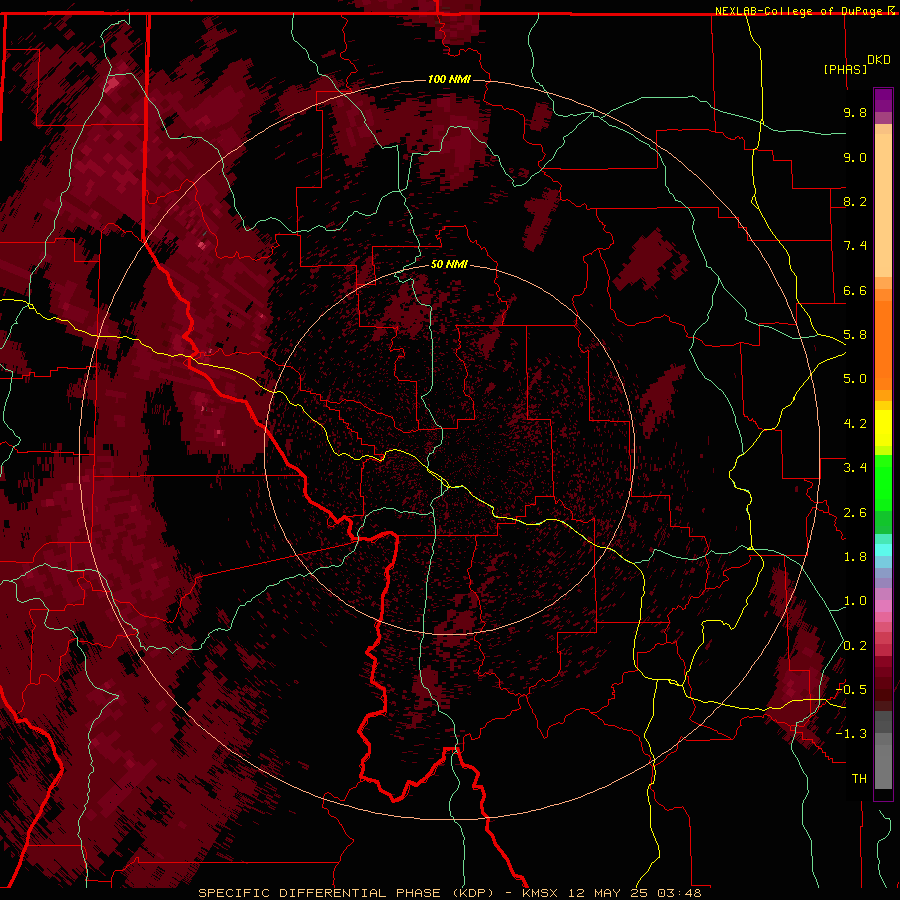Pick the light peach swatch on the scale
The width and height of the screenshot is (900, 900).
883,207
